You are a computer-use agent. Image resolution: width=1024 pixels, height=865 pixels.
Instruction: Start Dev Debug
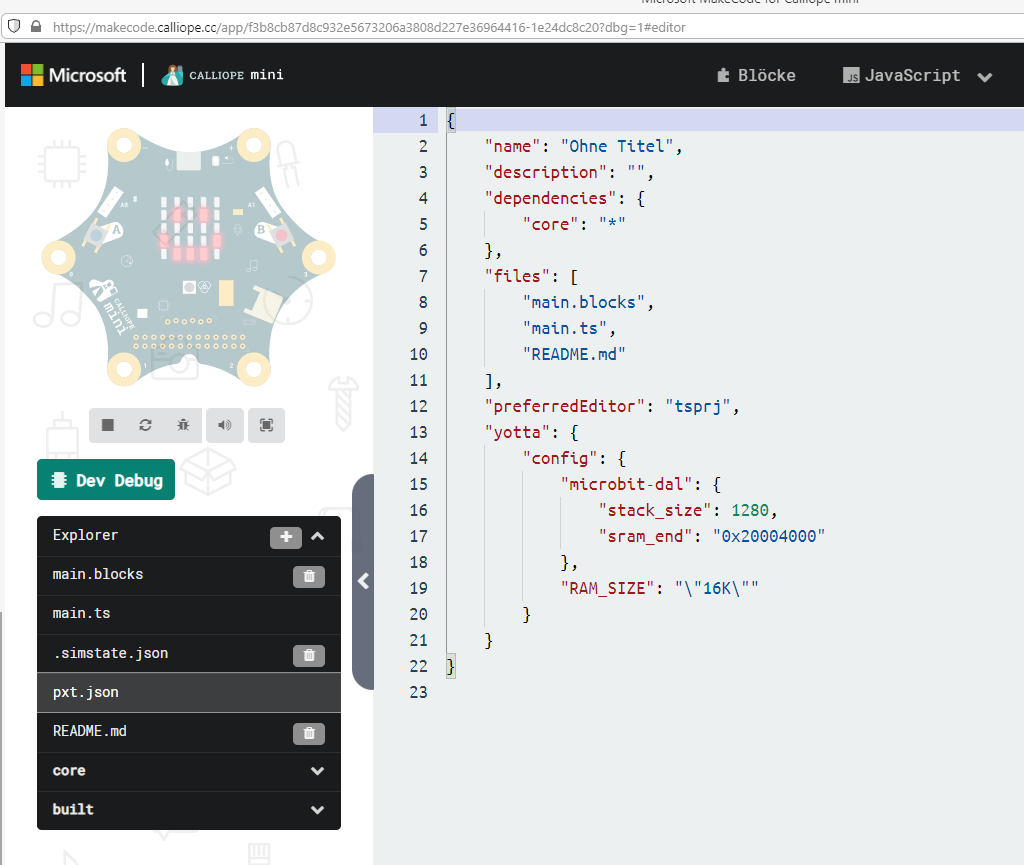pyautogui.click(x=105, y=479)
